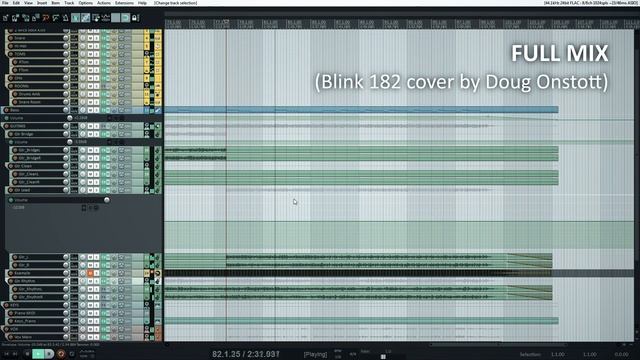
Task: Click the meter on the Drums Amb track
Action: pos(152,94)
